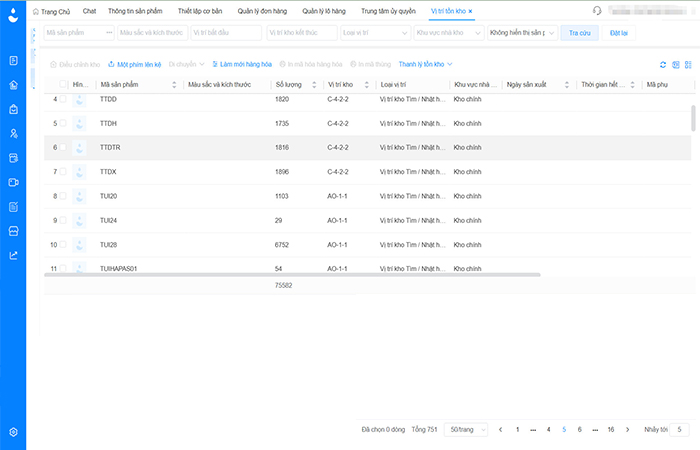Click the Tra cứu search button
Viewport: 700px width, 450px height.
click(x=574, y=33)
